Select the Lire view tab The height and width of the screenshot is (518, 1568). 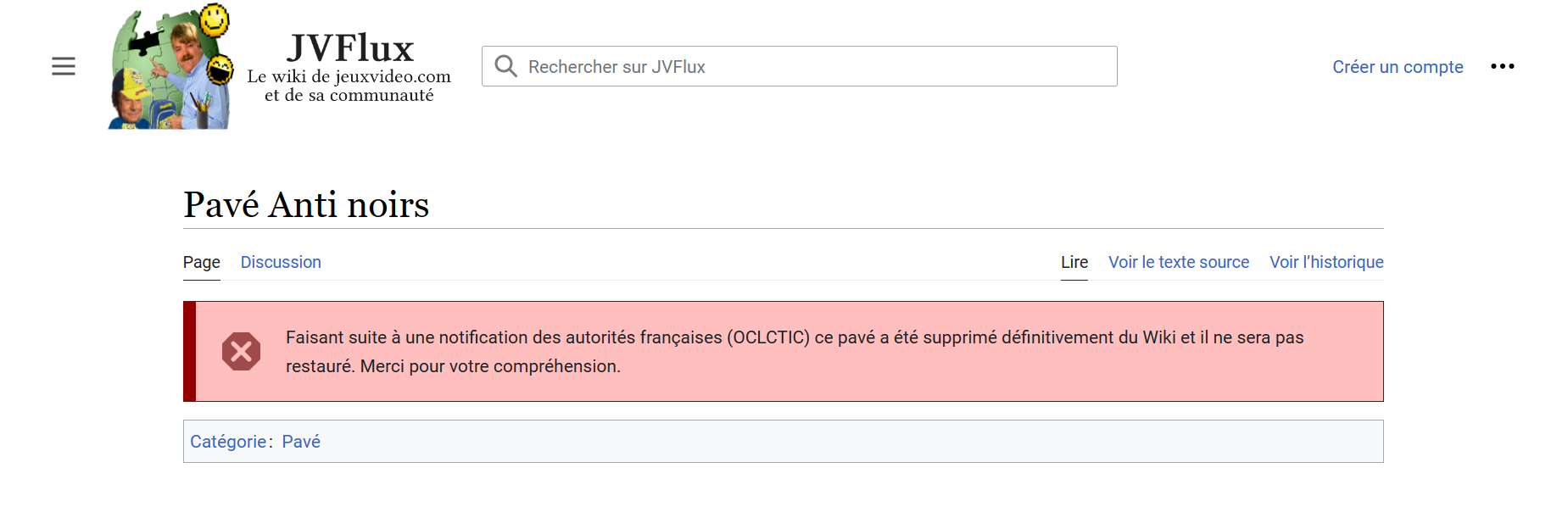pyautogui.click(x=1074, y=262)
